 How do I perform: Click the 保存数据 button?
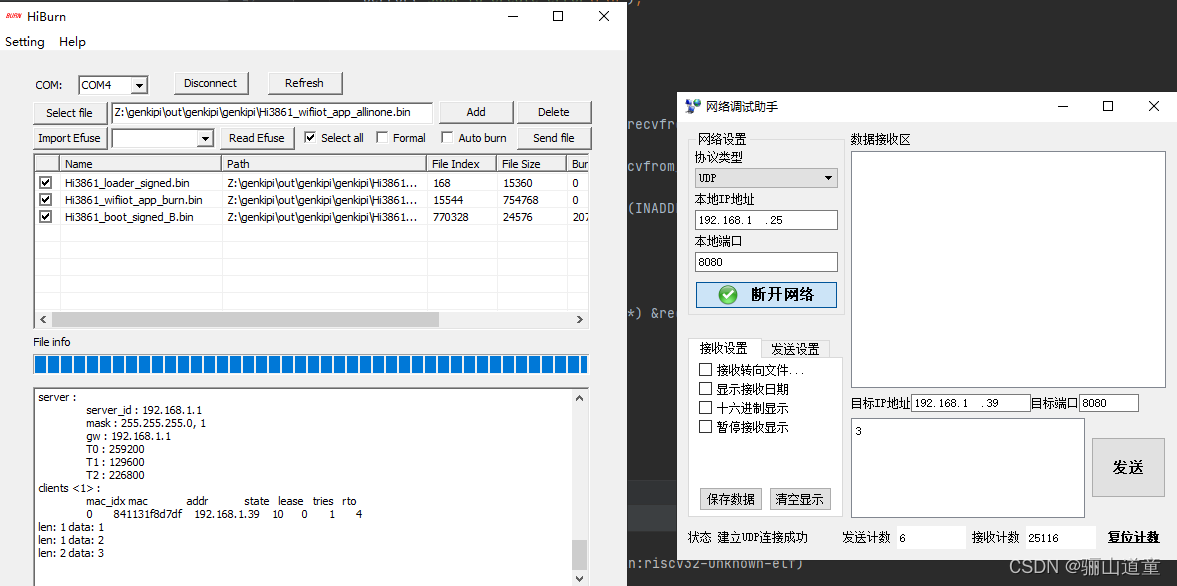[x=731, y=499]
